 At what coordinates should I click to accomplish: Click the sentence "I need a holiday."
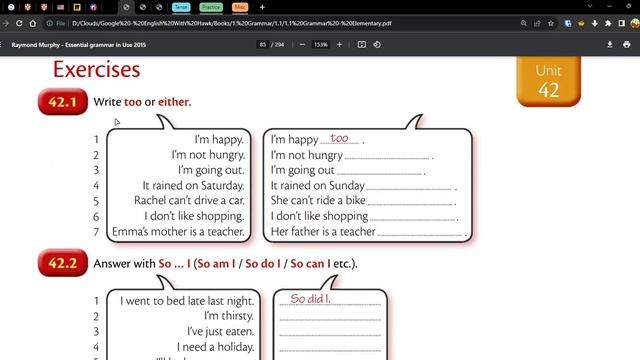point(216,347)
